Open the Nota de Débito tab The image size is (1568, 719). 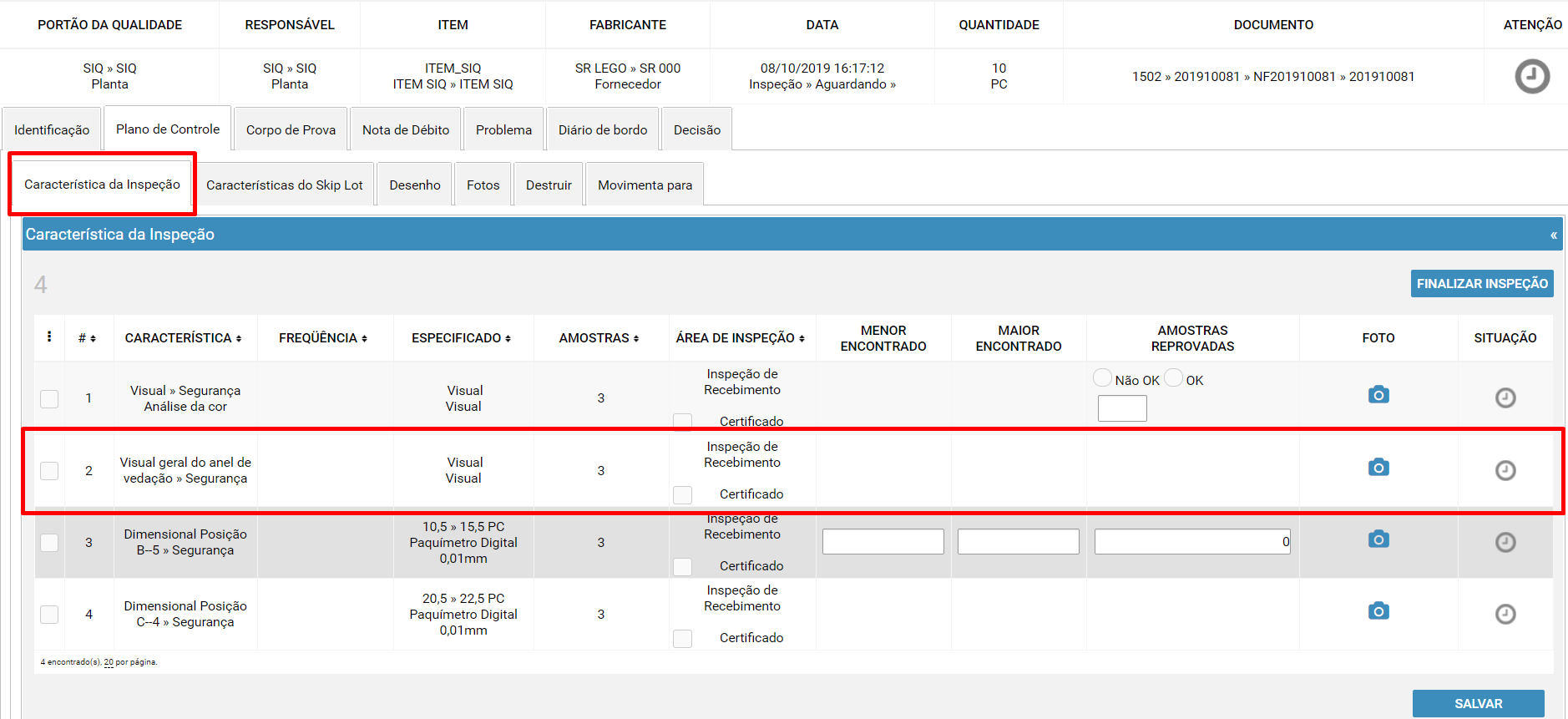click(x=406, y=129)
